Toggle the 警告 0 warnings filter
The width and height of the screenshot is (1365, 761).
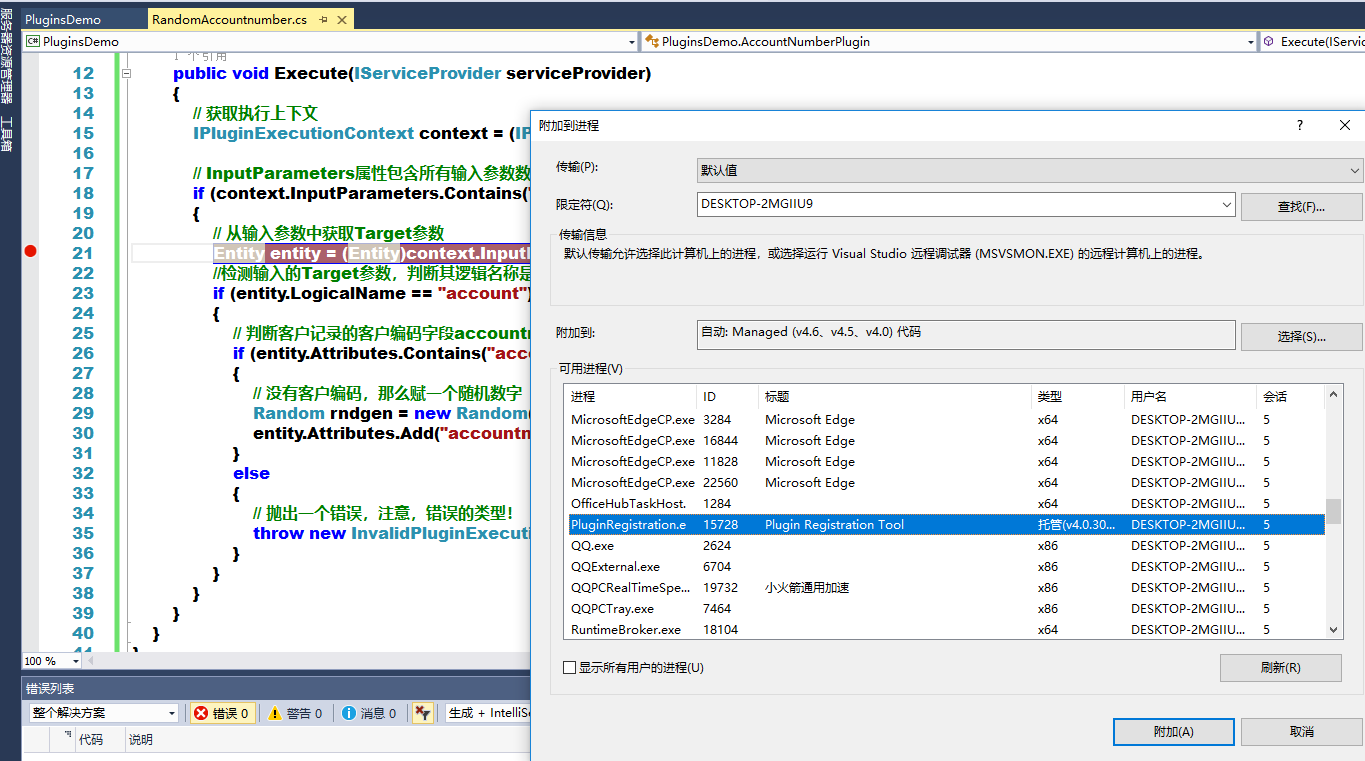(x=295, y=713)
